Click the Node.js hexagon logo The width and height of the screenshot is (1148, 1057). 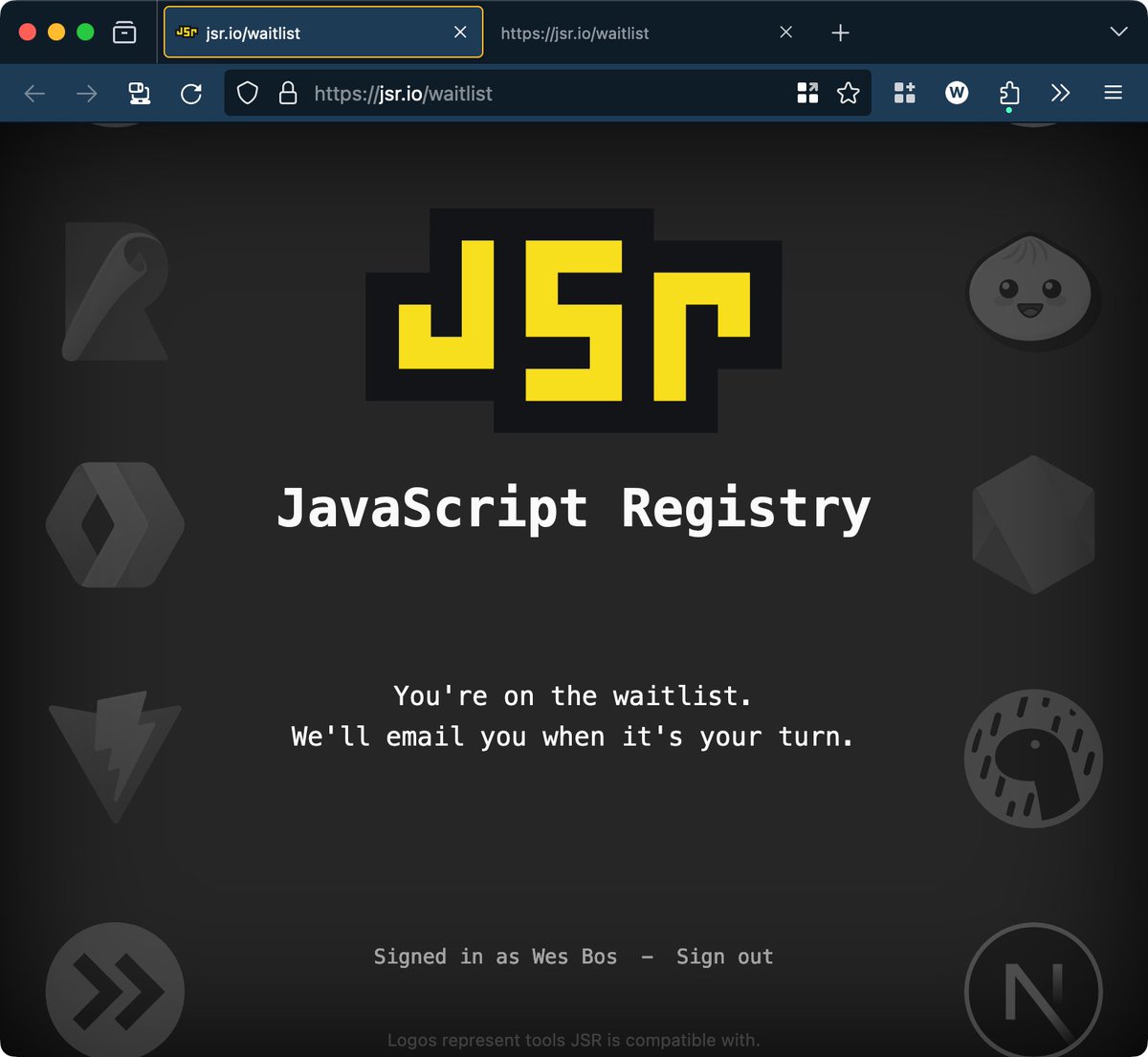[1033, 524]
